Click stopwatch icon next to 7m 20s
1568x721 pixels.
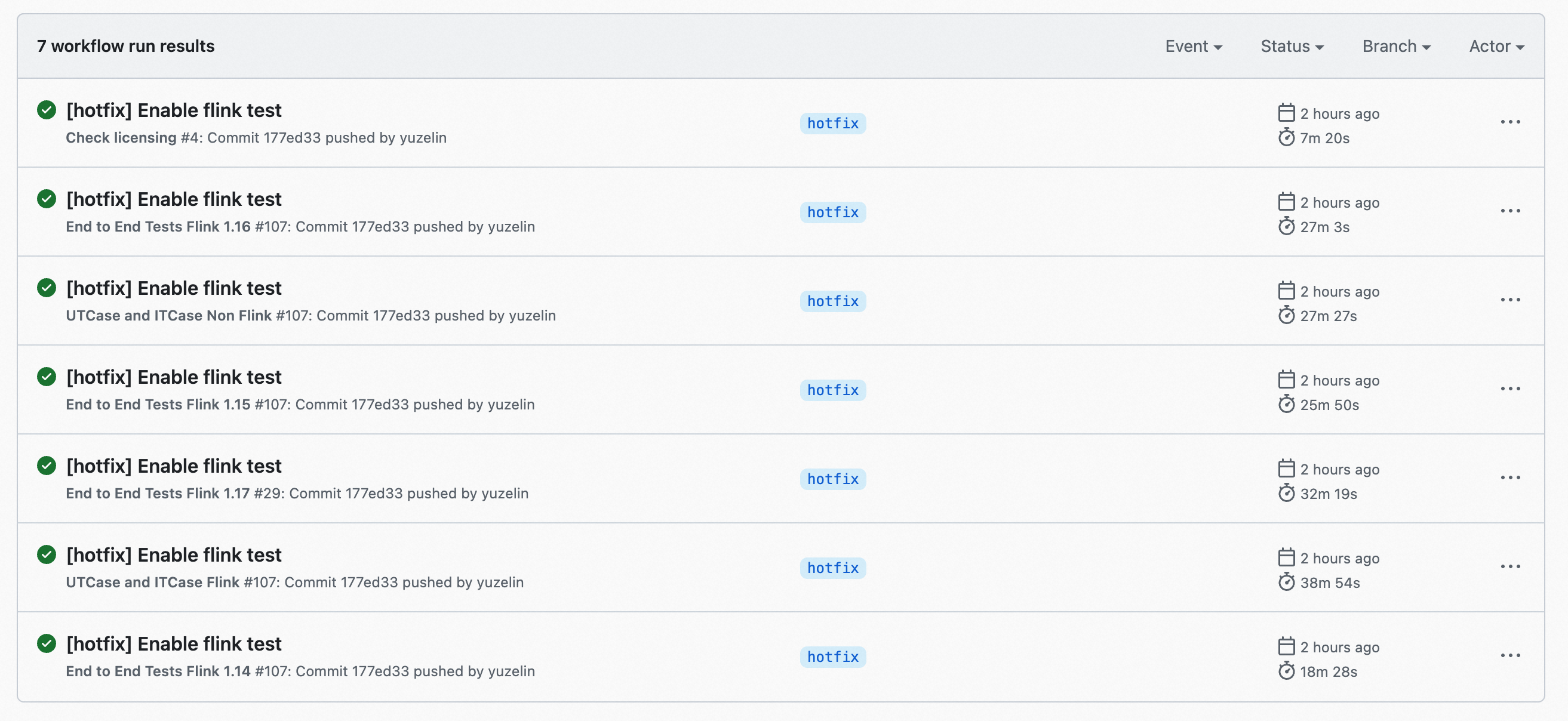point(1286,137)
